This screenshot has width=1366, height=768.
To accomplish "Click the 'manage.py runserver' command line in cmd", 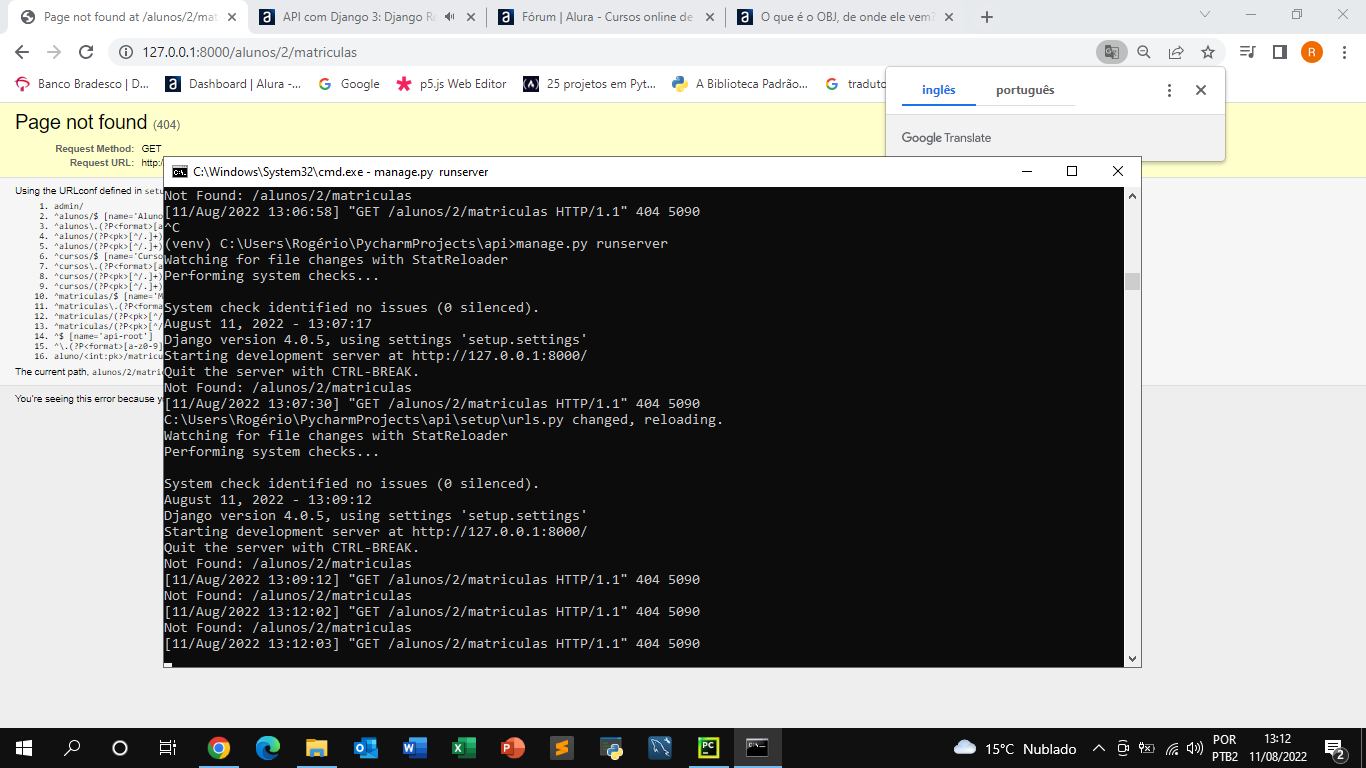I will click(x=416, y=243).
